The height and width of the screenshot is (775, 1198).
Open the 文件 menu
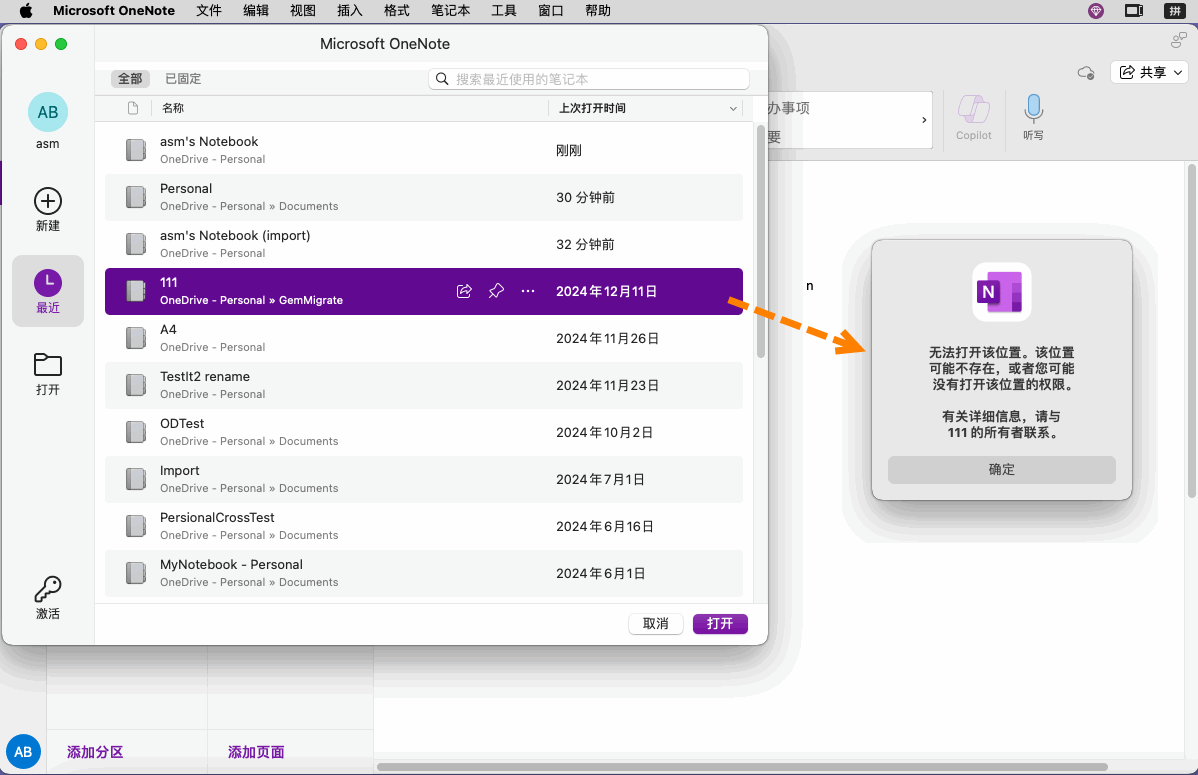209,11
